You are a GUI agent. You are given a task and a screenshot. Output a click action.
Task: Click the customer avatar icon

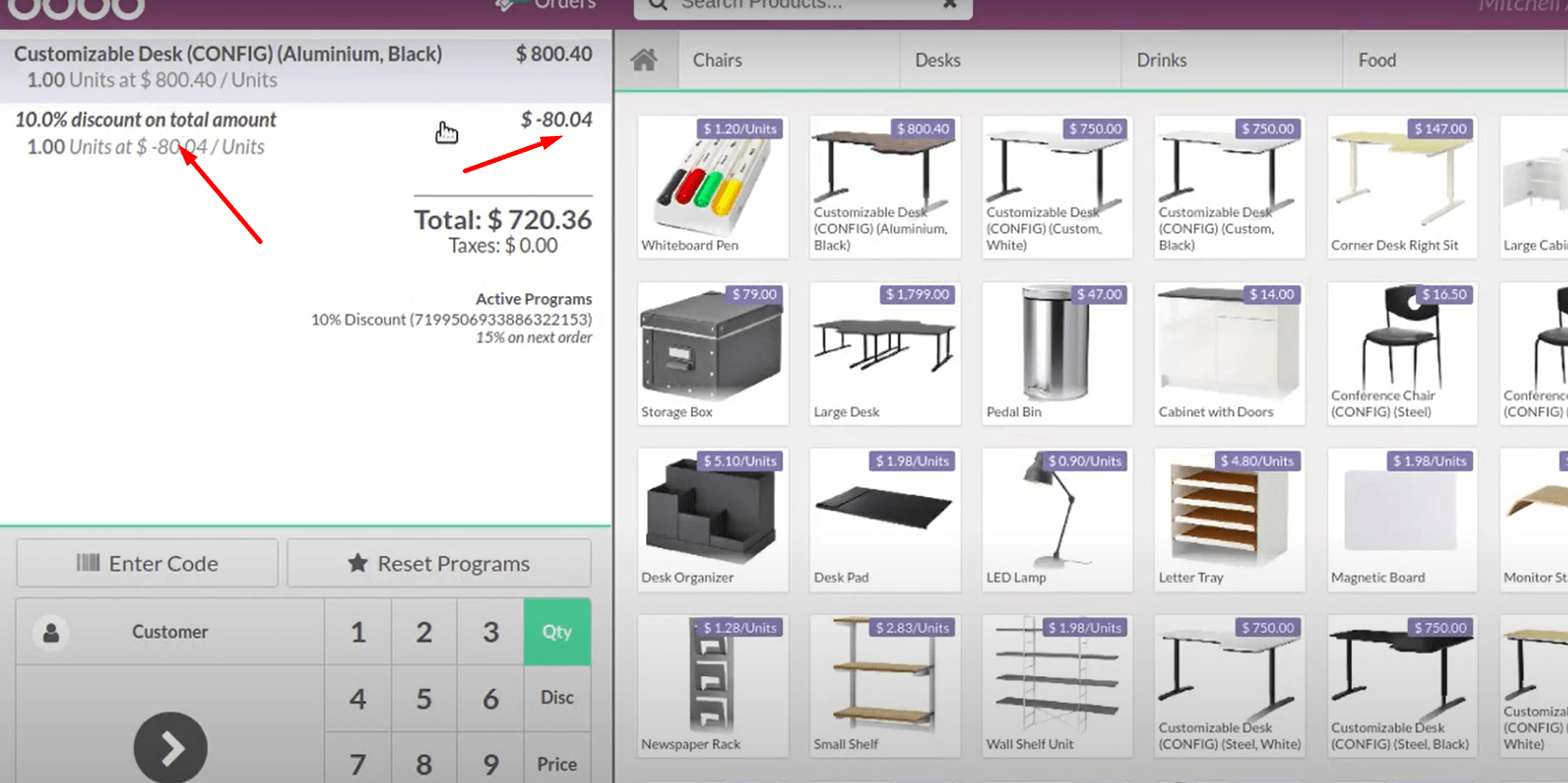[51, 632]
